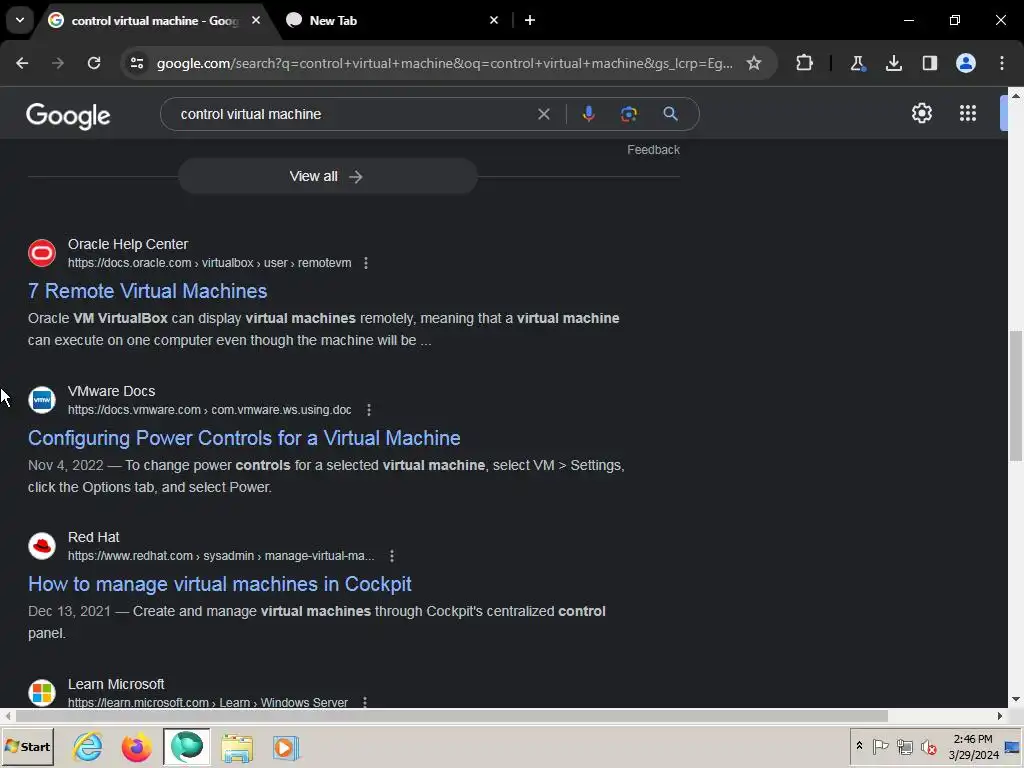Open the Downloads tray icon
The height and width of the screenshot is (768, 1024).
pos(893,63)
